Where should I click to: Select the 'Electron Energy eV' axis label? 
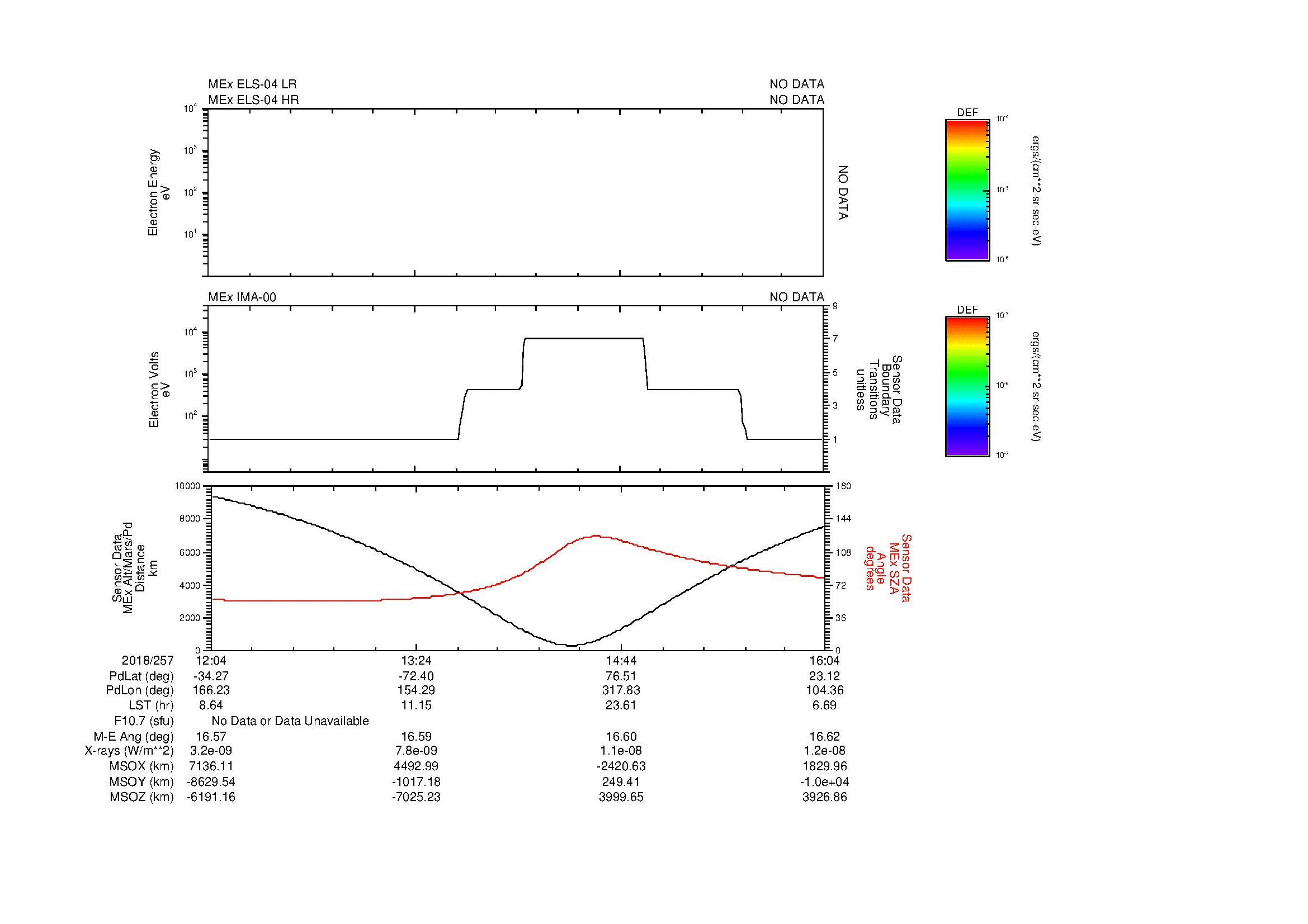(x=159, y=192)
